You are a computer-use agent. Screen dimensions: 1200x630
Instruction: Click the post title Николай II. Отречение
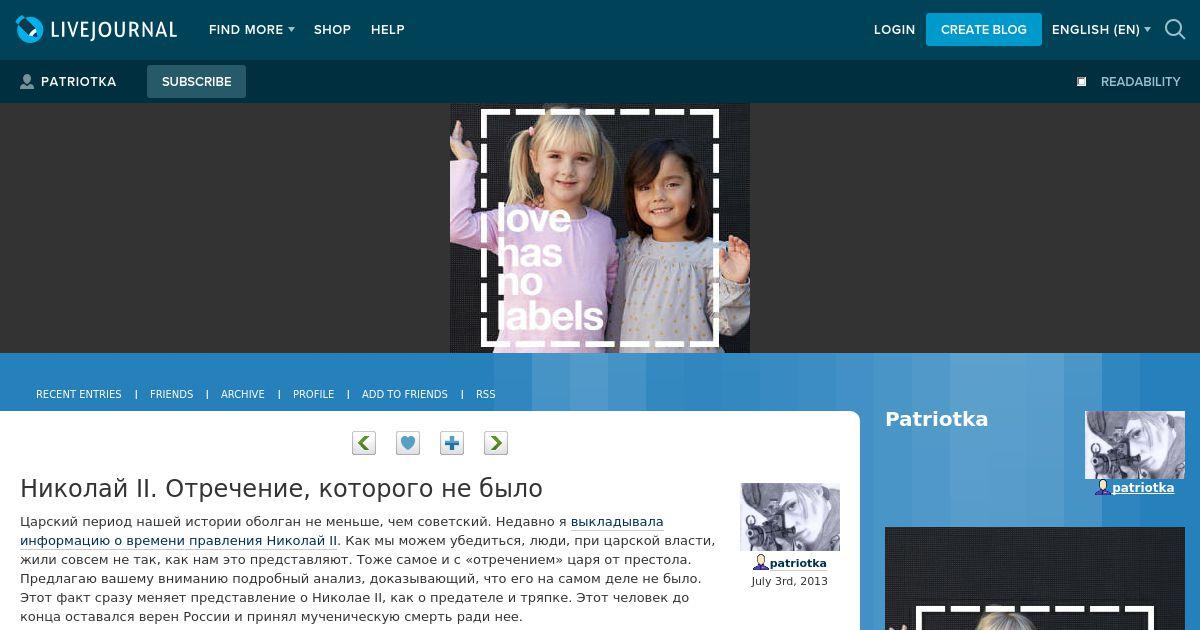point(281,488)
